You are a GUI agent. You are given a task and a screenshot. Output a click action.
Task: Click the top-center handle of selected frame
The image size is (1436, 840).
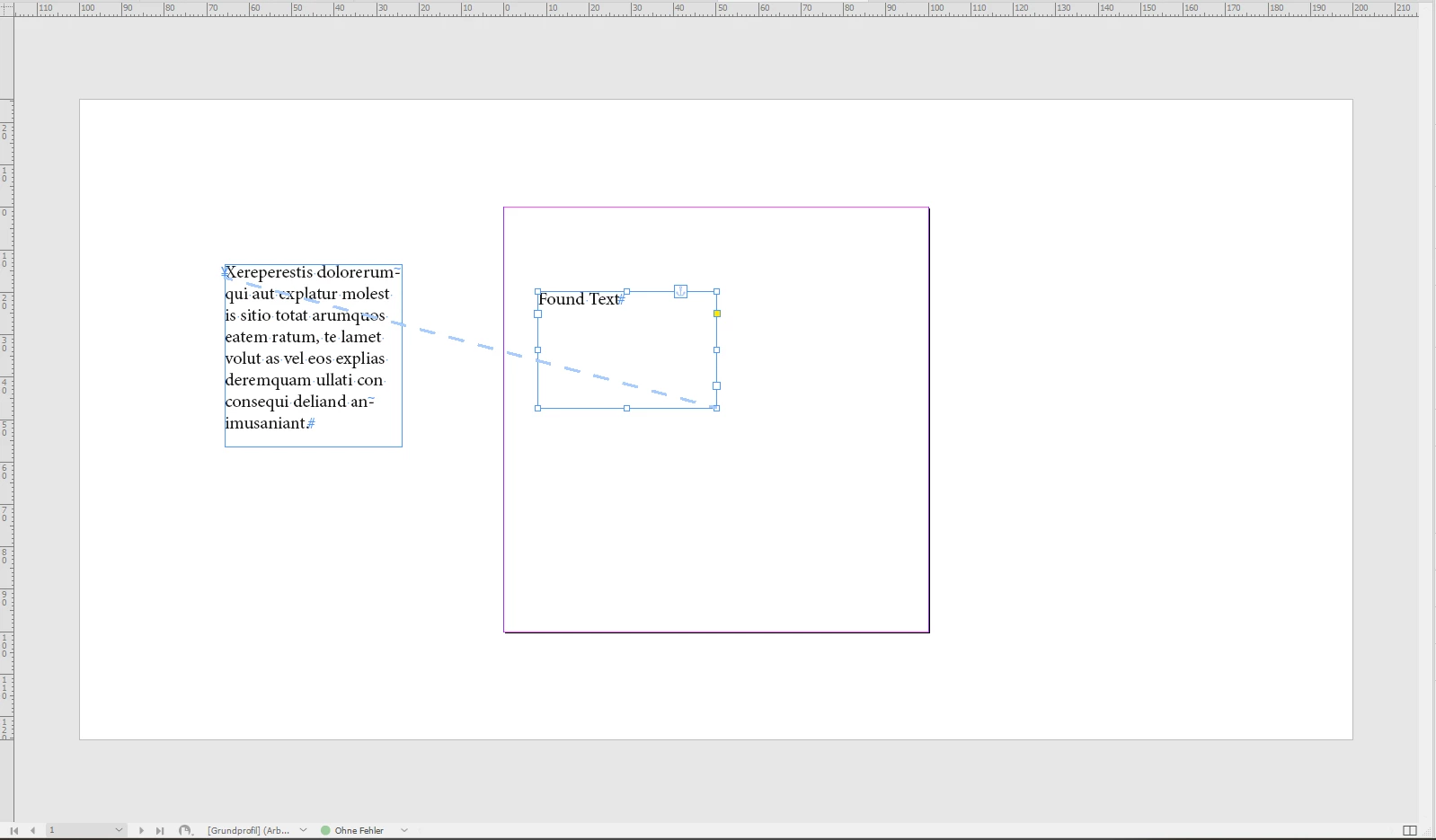point(626,291)
